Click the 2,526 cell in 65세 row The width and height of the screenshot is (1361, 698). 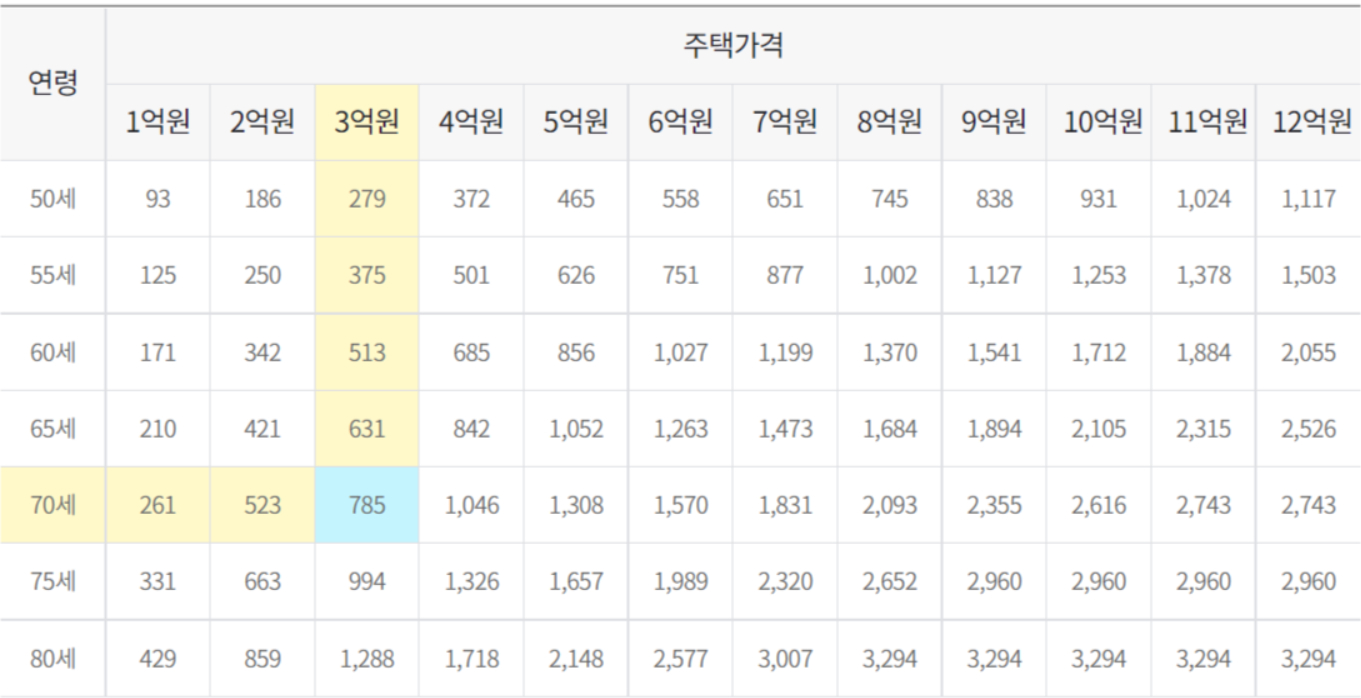pos(1309,428)
